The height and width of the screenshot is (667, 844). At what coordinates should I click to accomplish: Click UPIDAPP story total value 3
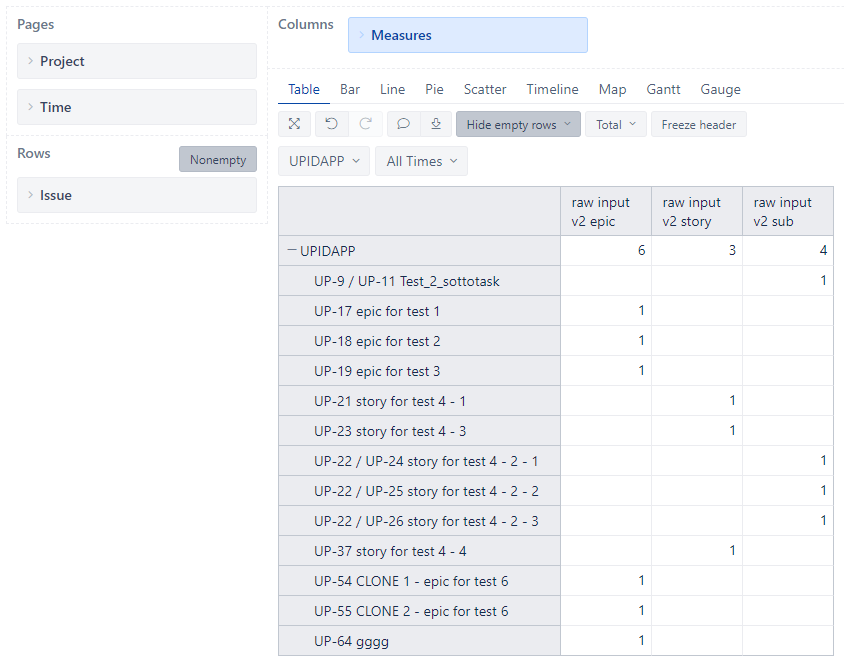click(697, 250)
